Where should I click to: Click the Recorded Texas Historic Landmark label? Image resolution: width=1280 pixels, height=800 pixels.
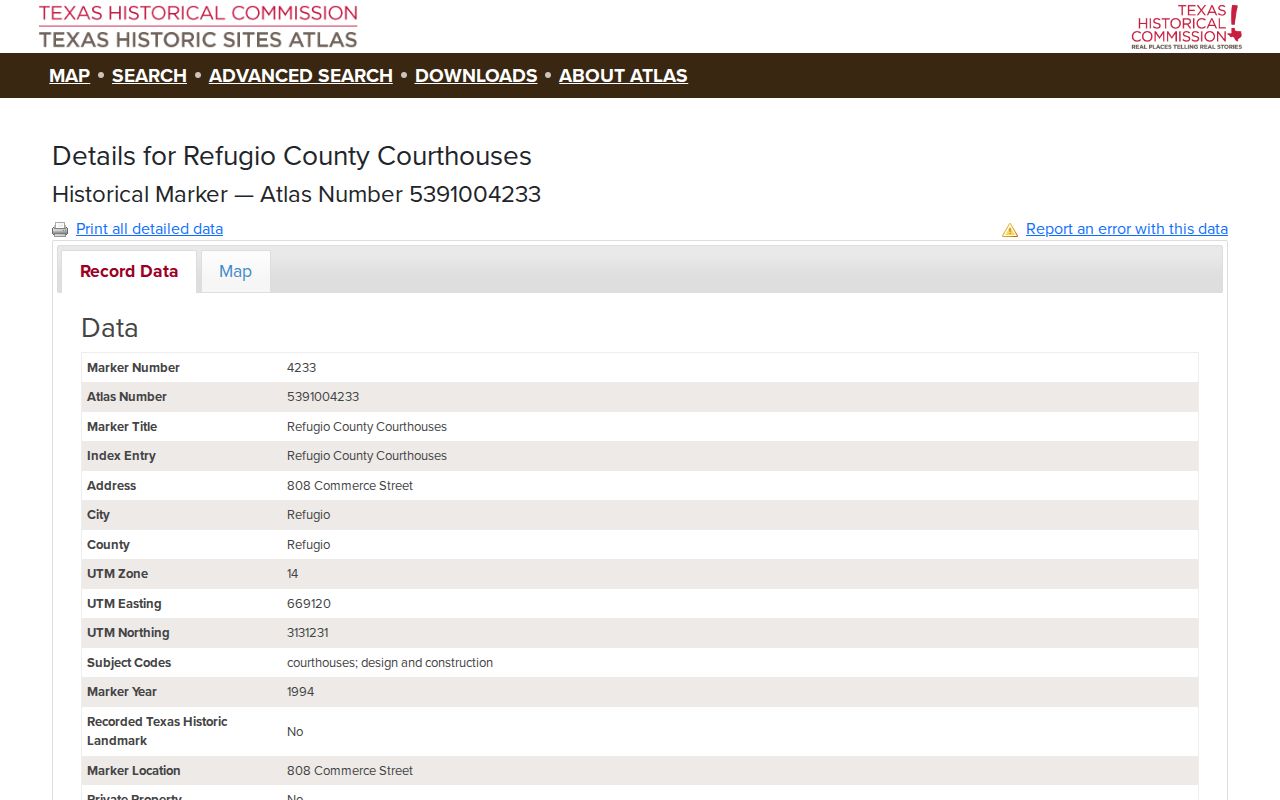(157, 731)
